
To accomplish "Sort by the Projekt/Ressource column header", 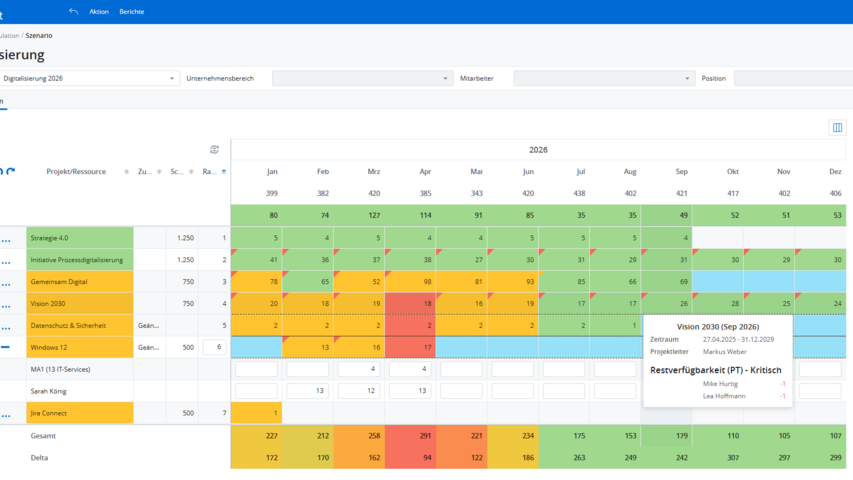I will tap(76, 172).
